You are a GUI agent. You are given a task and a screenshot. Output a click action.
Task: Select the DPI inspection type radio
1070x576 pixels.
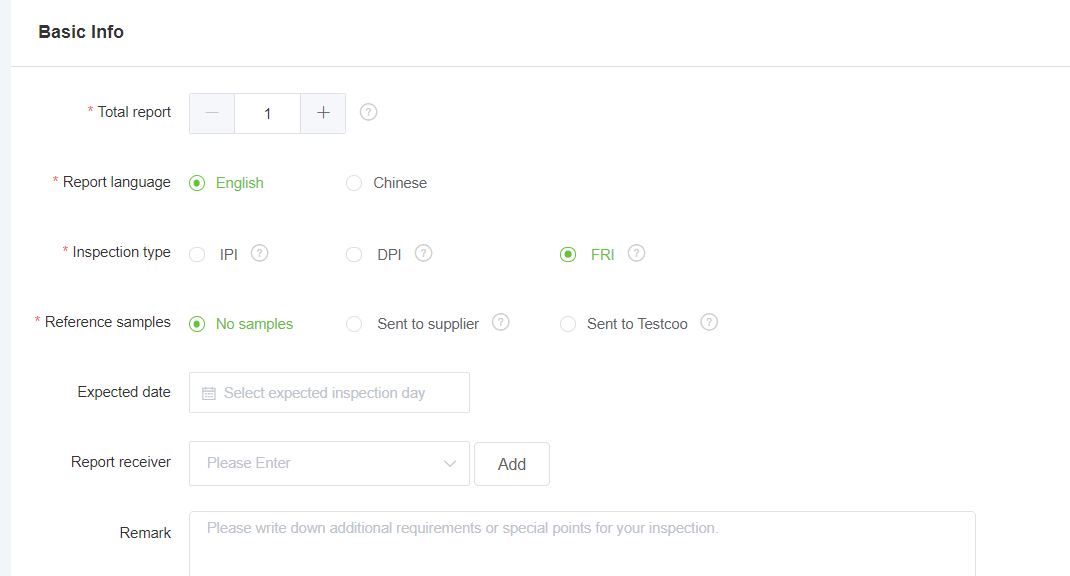click(x=354, y=255)
